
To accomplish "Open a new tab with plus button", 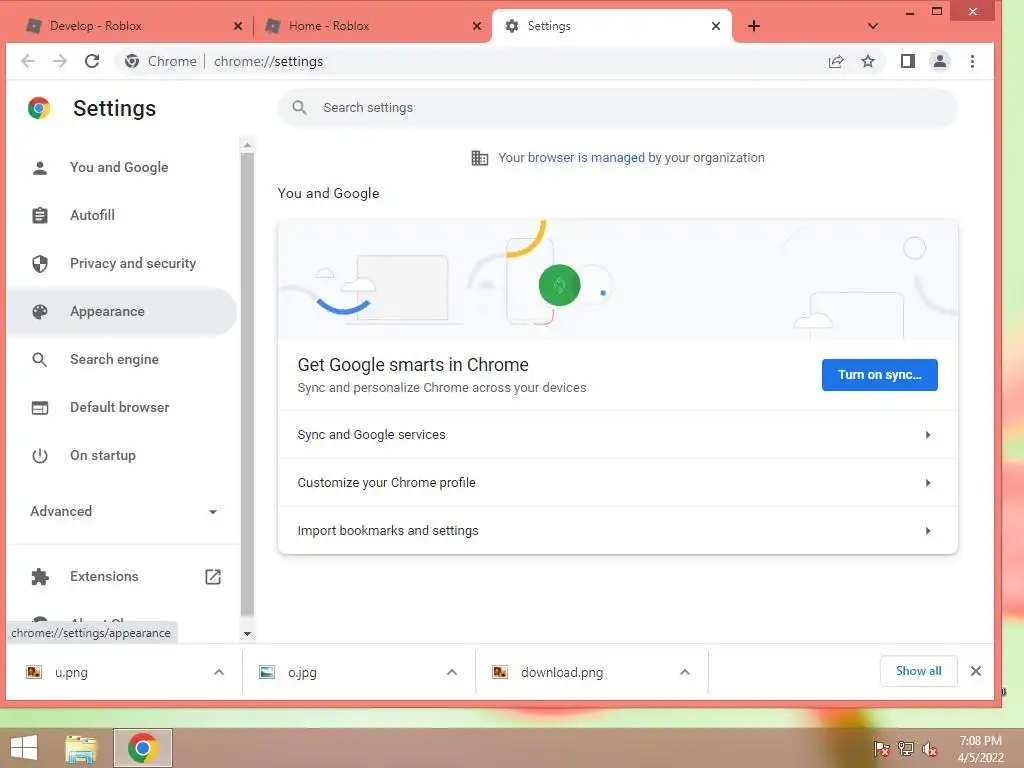I will point(754,26).
